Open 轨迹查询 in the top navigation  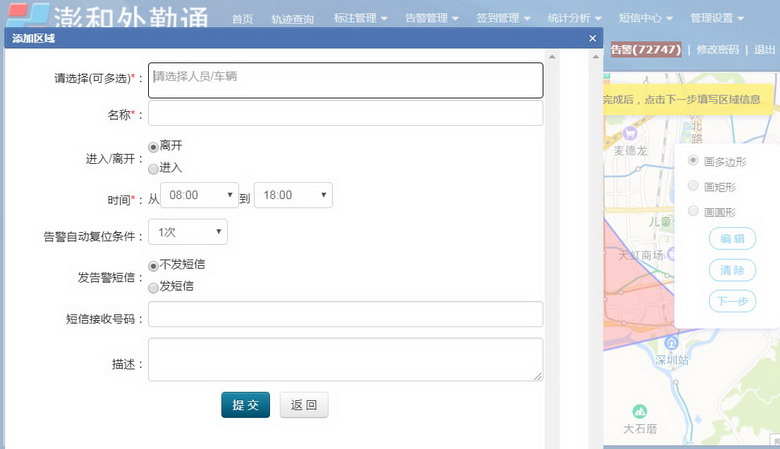(x=292, y=19)
